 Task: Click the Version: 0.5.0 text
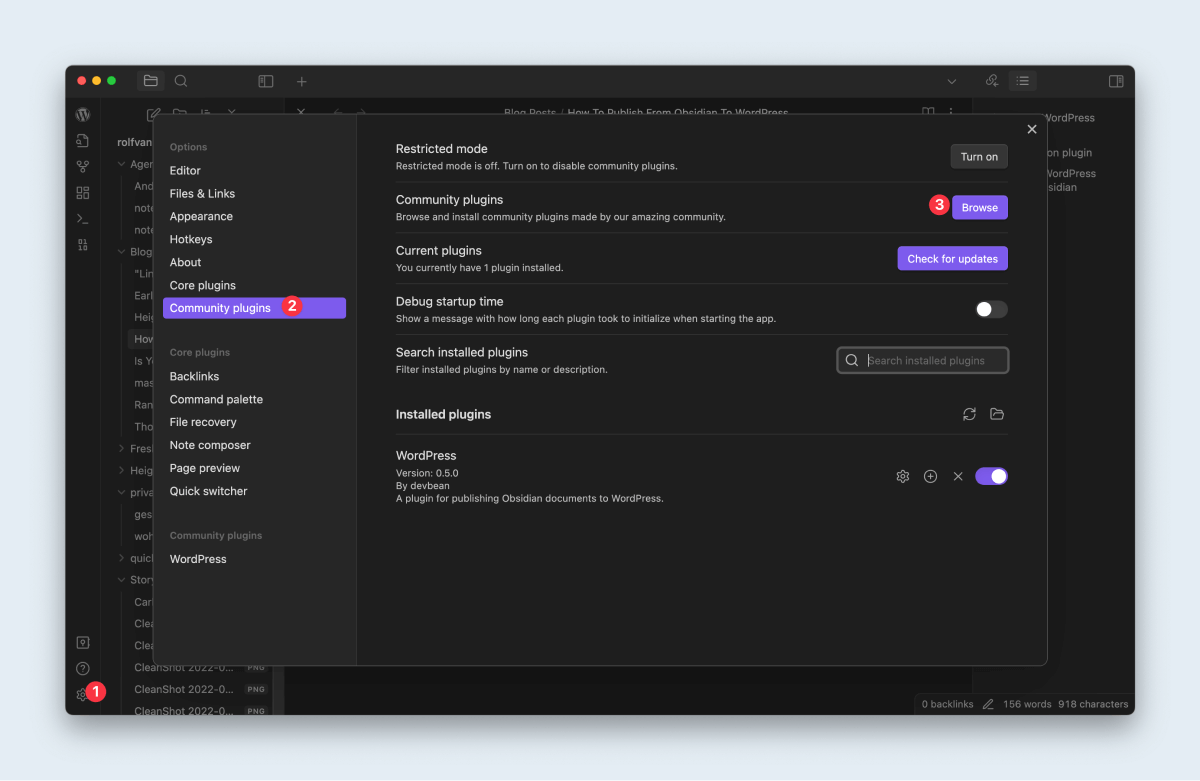point(427,473)
